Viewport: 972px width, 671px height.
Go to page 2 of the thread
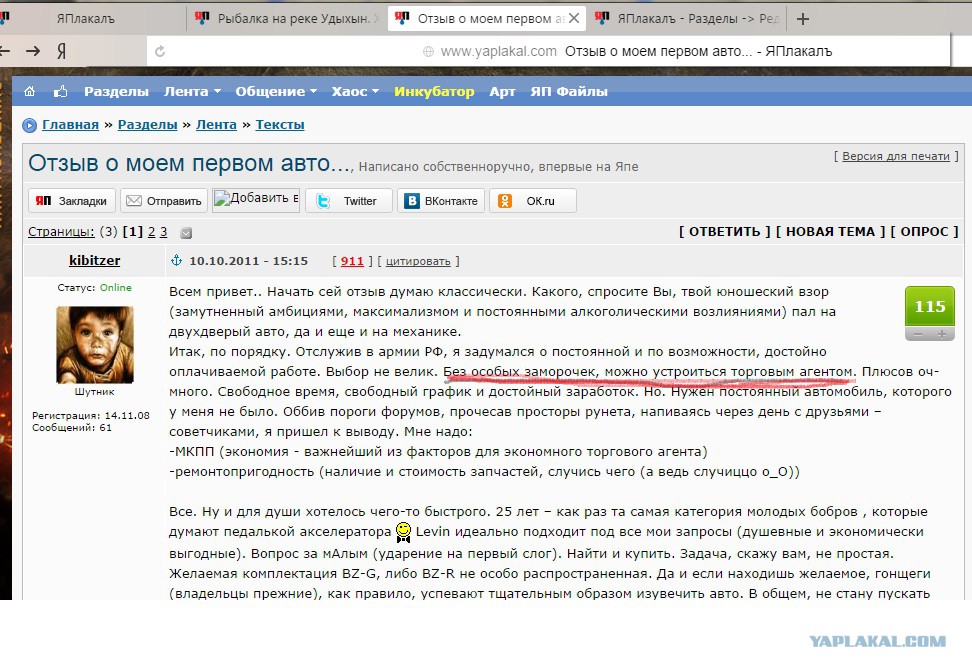click(x=151, y=232)
